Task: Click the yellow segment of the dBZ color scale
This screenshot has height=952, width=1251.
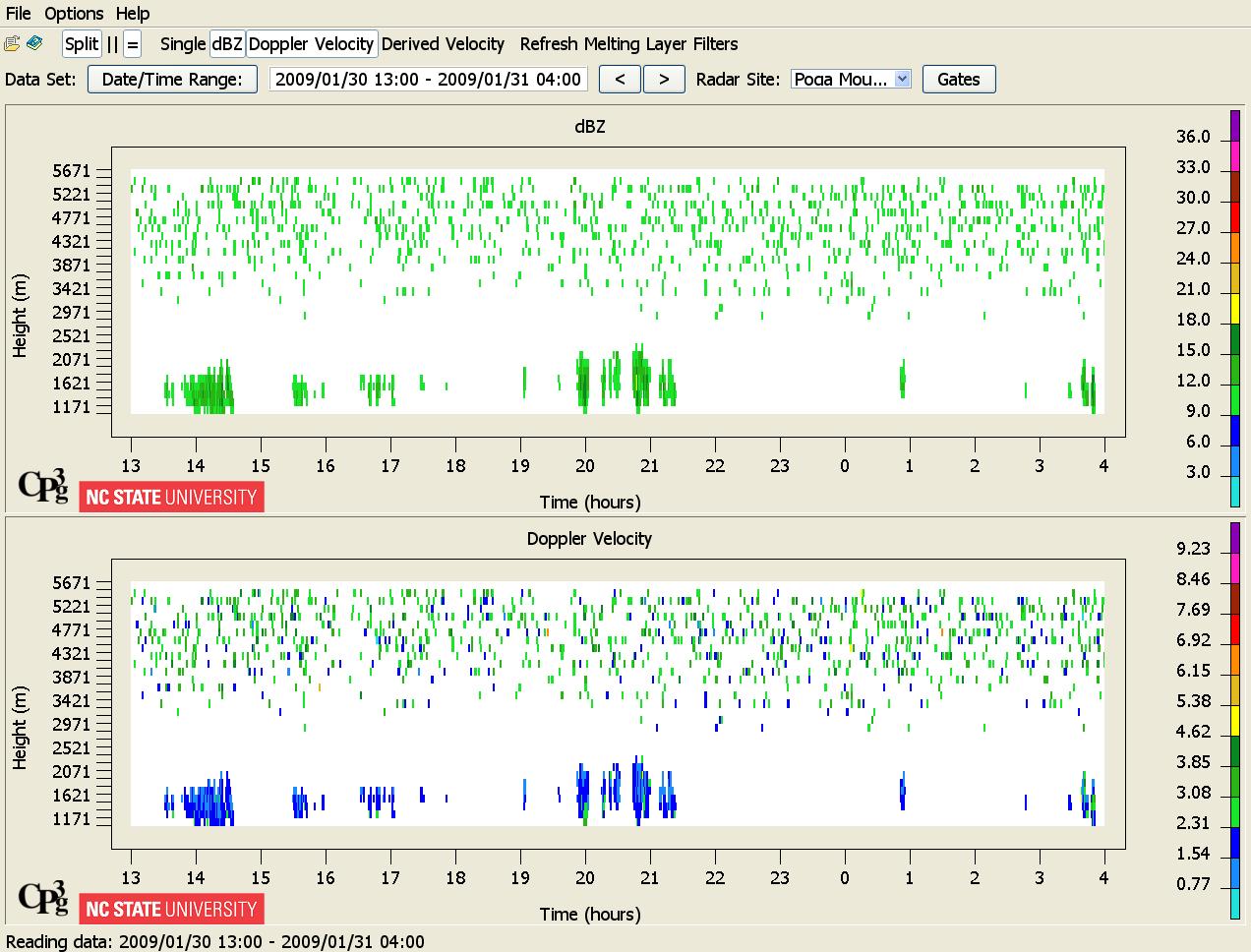Action: (1235, 307)
